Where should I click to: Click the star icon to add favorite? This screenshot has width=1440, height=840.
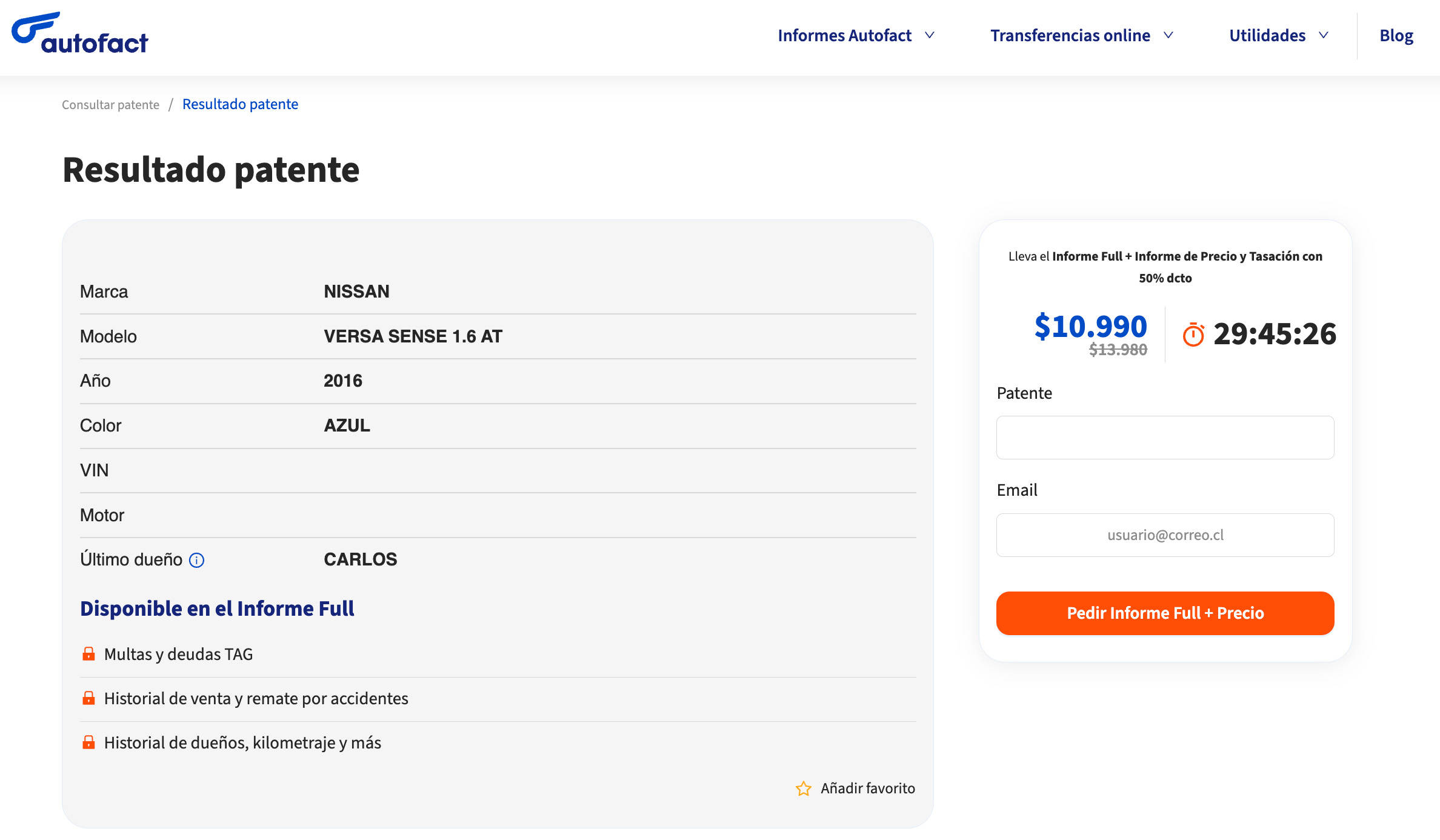tap(804, 788)
